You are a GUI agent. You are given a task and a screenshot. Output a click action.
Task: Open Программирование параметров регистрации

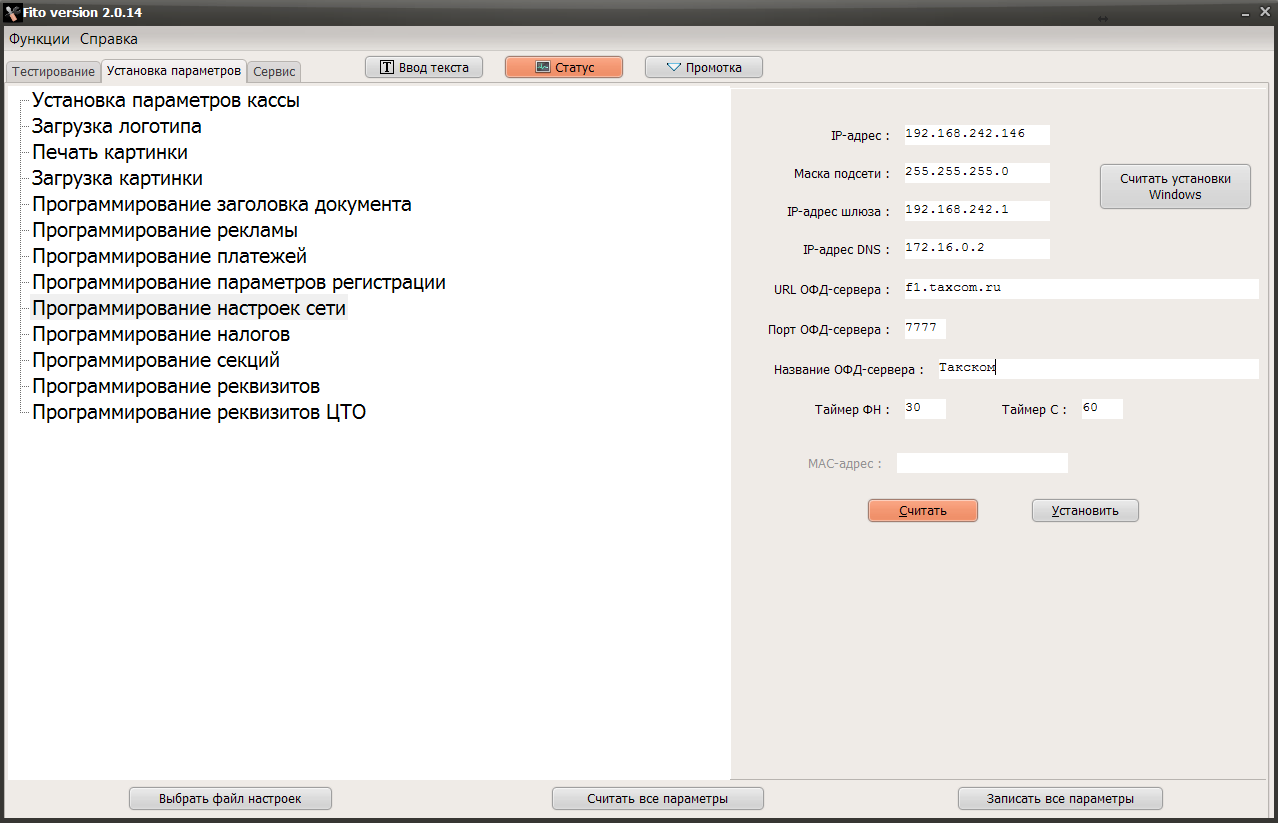click(x=239, y=282)
